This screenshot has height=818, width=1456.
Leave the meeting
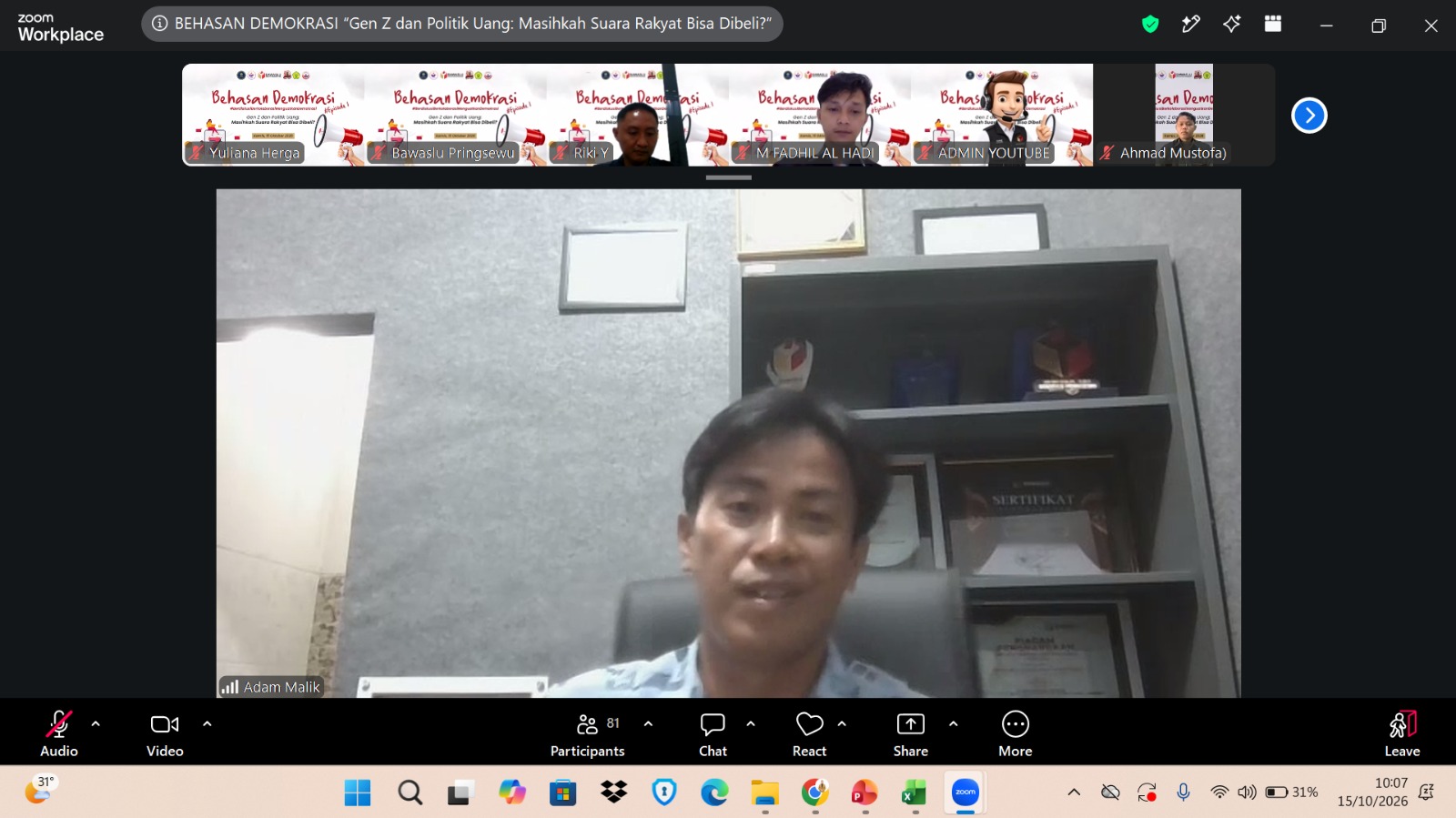tap(1402, 733)
